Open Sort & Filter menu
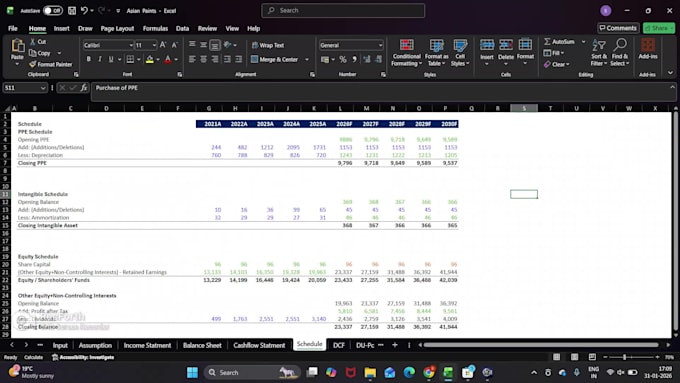 tap(599, 52)
